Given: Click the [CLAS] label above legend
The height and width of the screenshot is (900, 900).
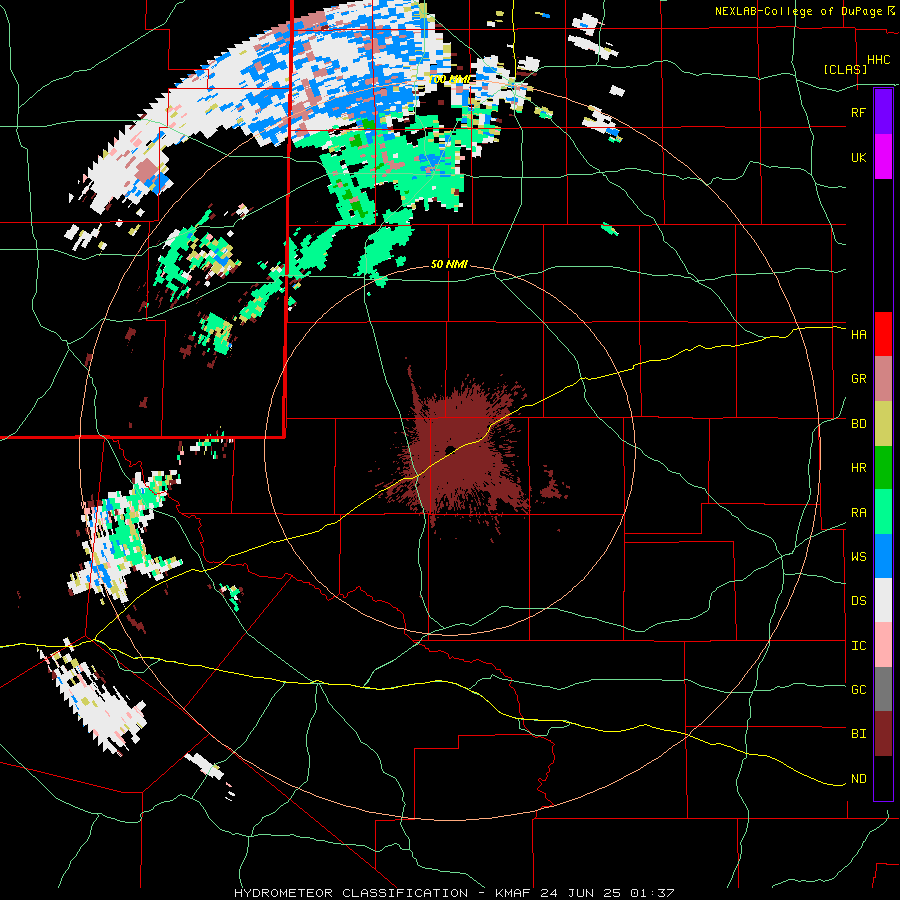Looking at the screenshot, I should point(845,69).
